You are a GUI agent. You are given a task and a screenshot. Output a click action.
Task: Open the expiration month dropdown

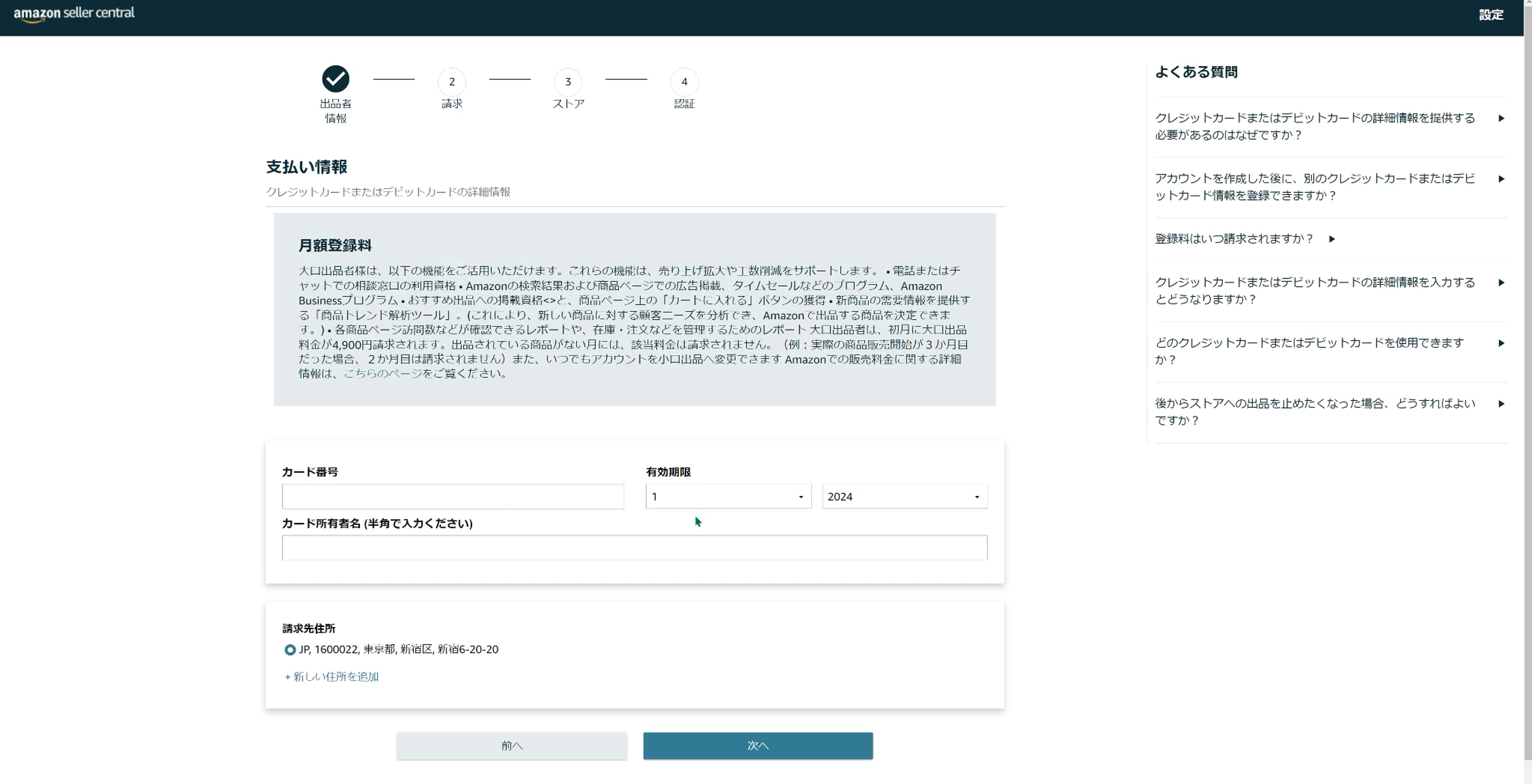point(728,497)
